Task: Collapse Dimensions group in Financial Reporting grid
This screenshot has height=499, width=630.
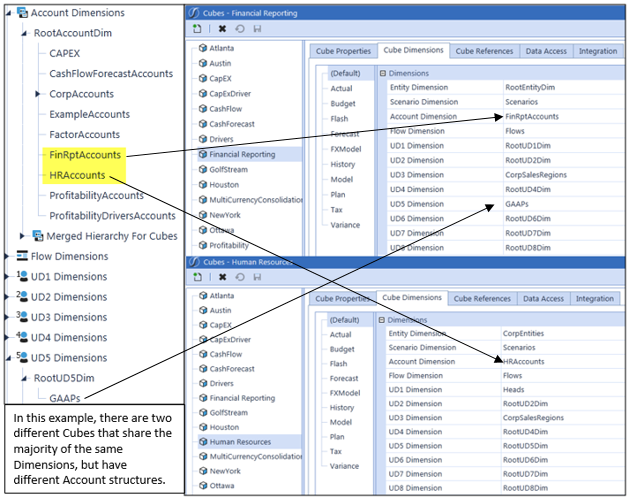Action: (x=382, y=73)
